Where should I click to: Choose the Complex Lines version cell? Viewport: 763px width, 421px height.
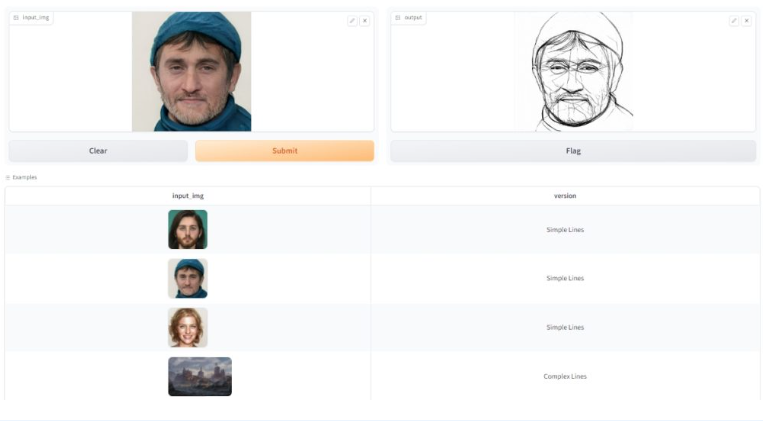click(564, 376)
